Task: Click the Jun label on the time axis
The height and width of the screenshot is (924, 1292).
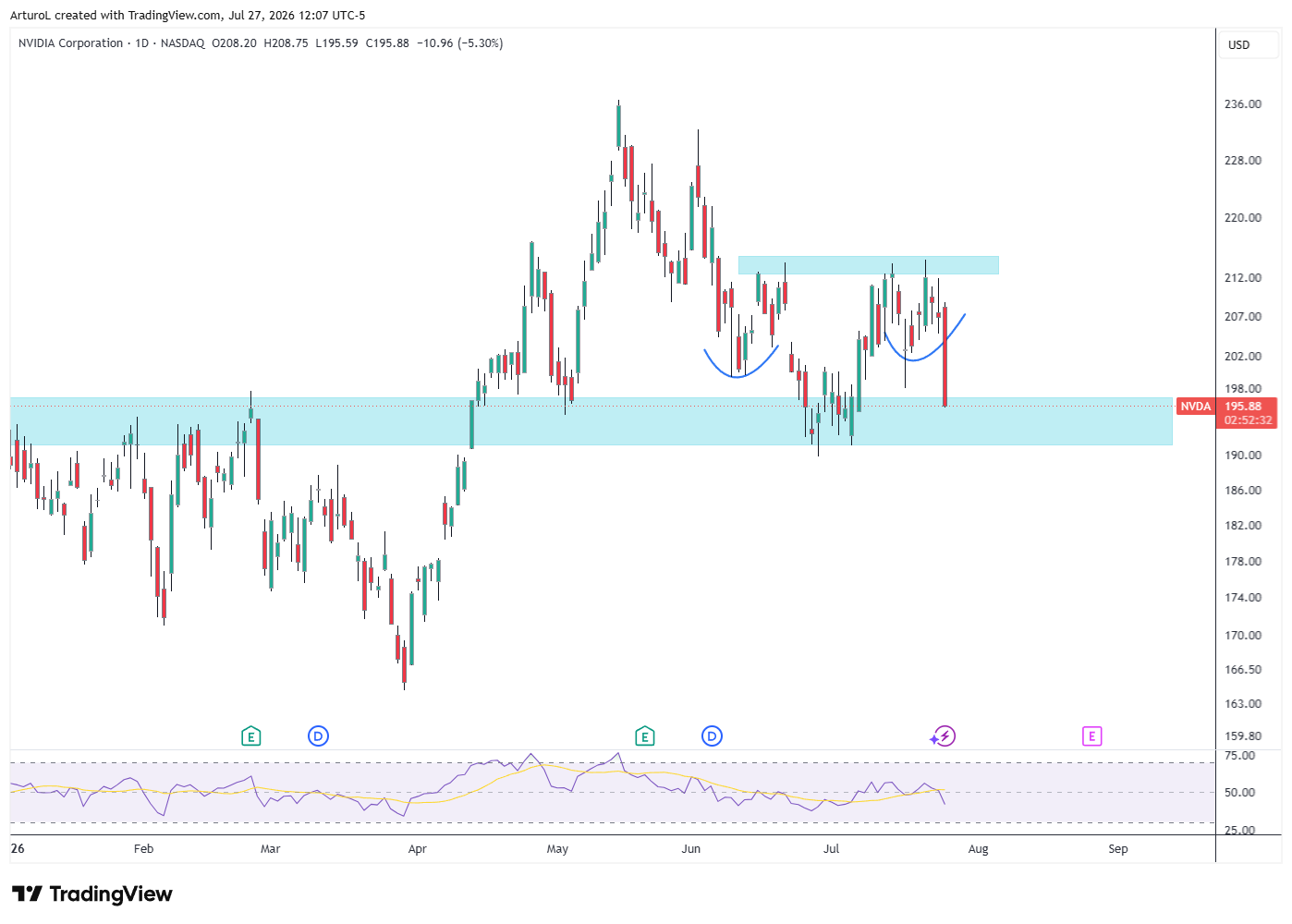Action: click(x=691, y=849)
